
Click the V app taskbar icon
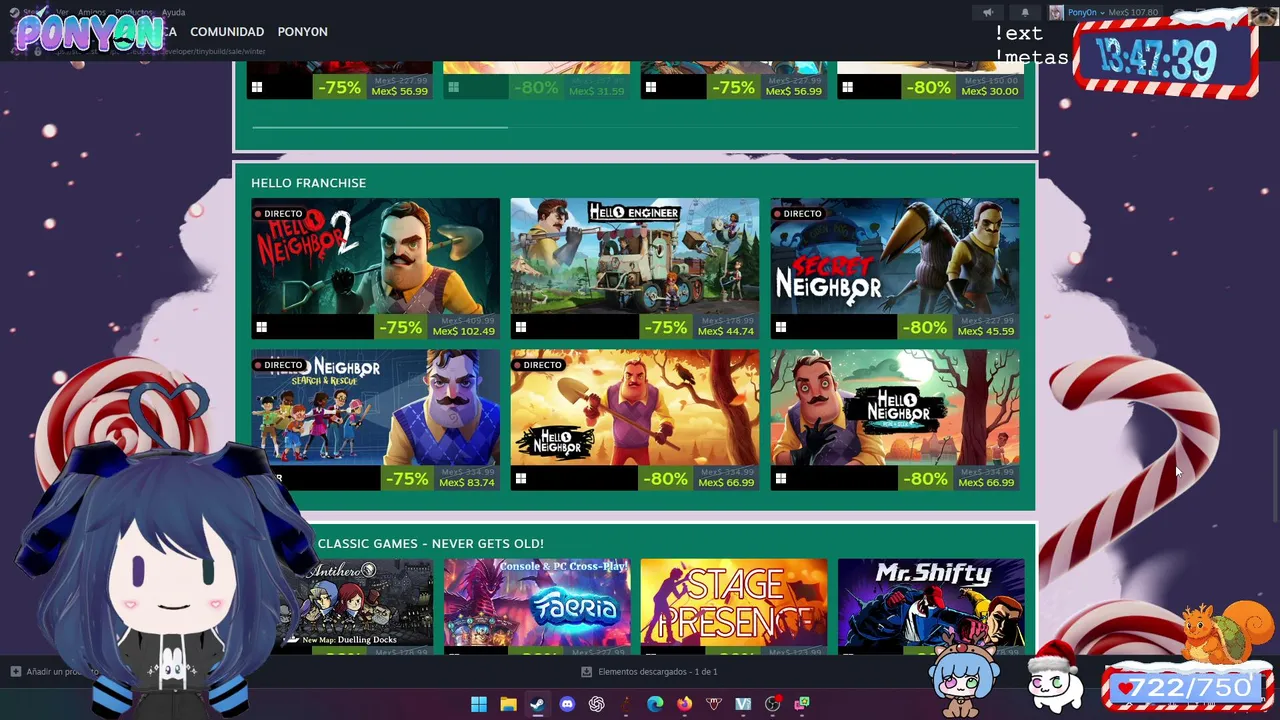(743, 704)
